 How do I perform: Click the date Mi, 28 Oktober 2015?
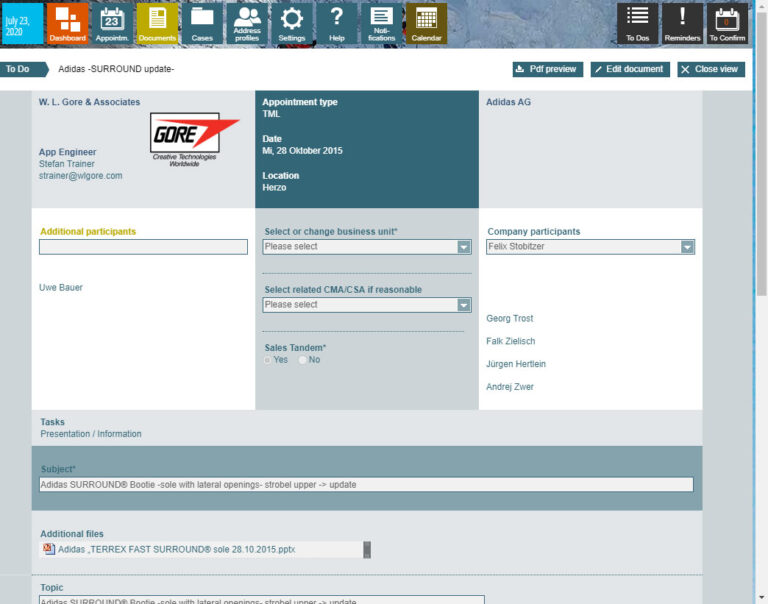(302, 150)
